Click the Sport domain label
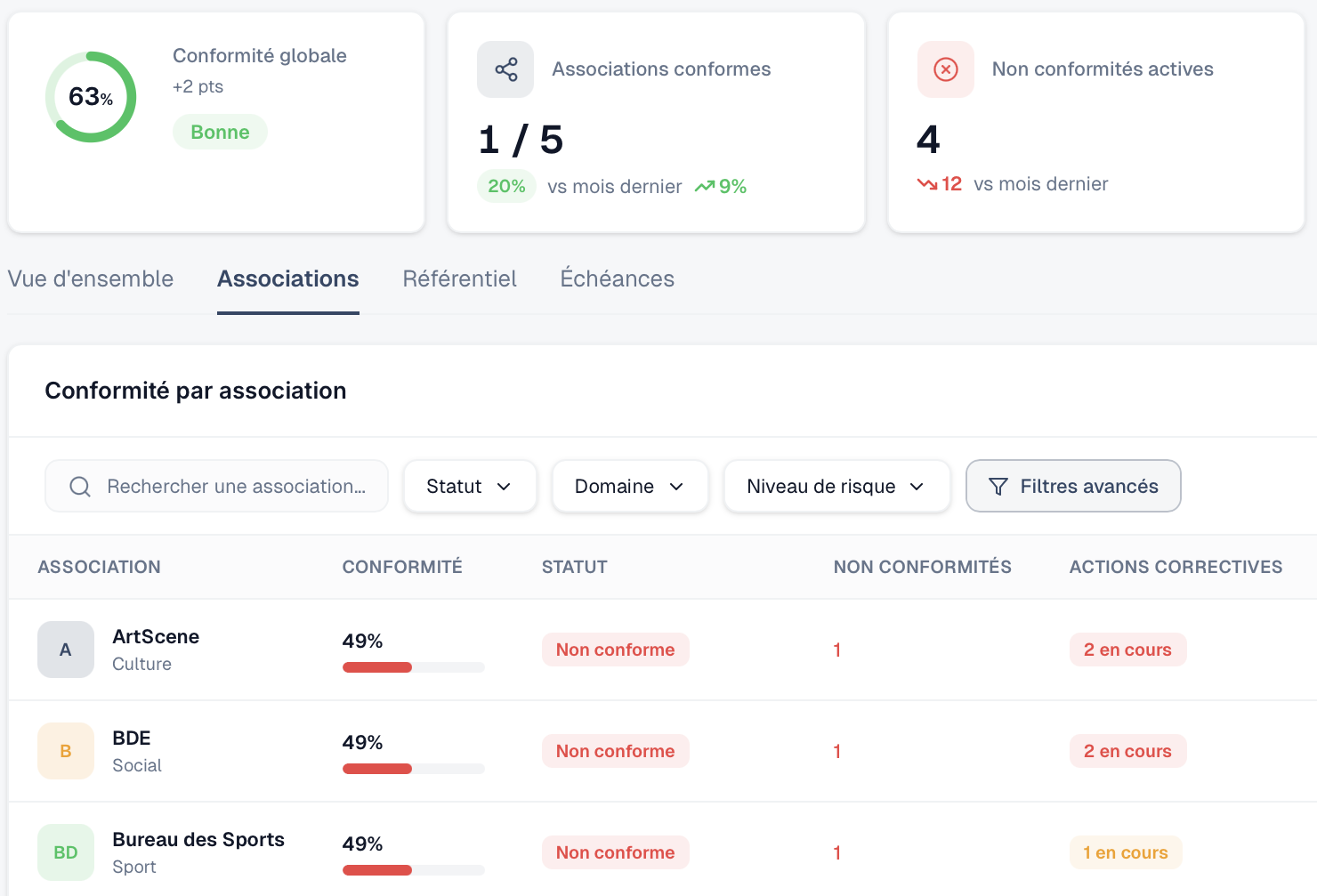The image size is (1317, 896). 134,867
